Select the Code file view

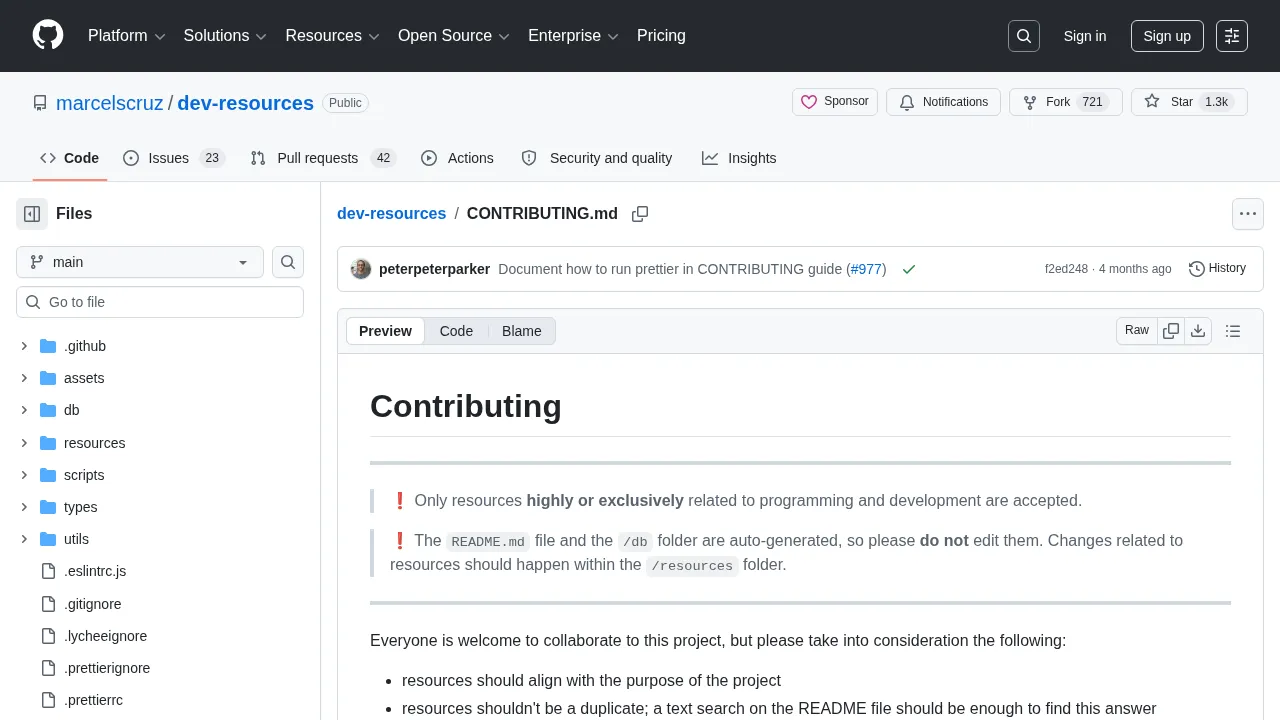click(456, 331)
